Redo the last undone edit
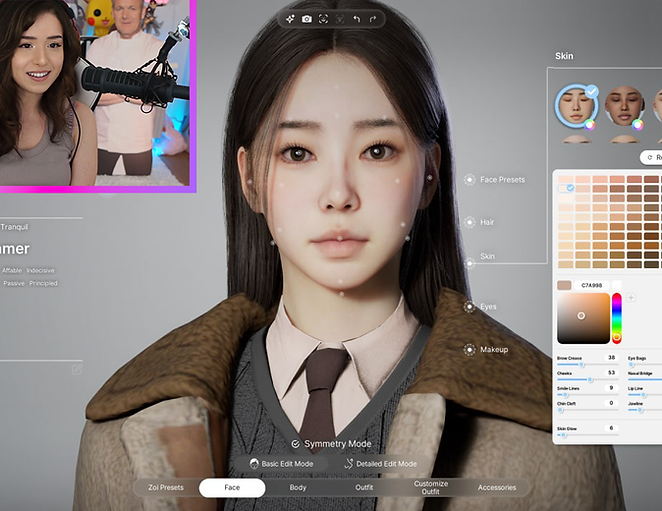Viewport: 662px width, 511px height. pyautogui.click(x=372, y=19)
